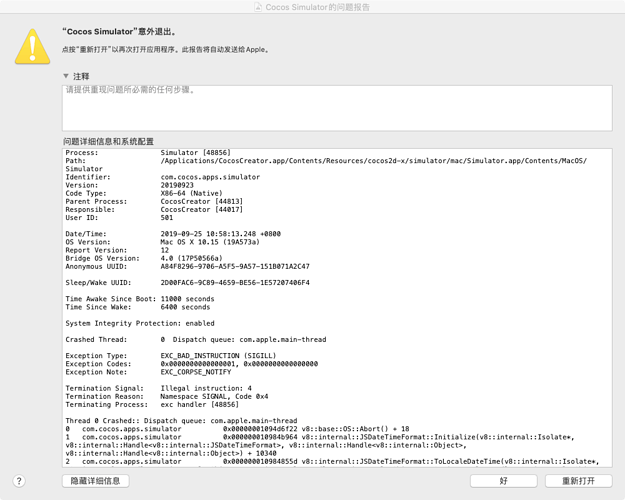Image resolution: width=625 pixels, height=500 pixels.
Task: Click the Code Type X86-64 (Native) line
Action: [144, 193]
